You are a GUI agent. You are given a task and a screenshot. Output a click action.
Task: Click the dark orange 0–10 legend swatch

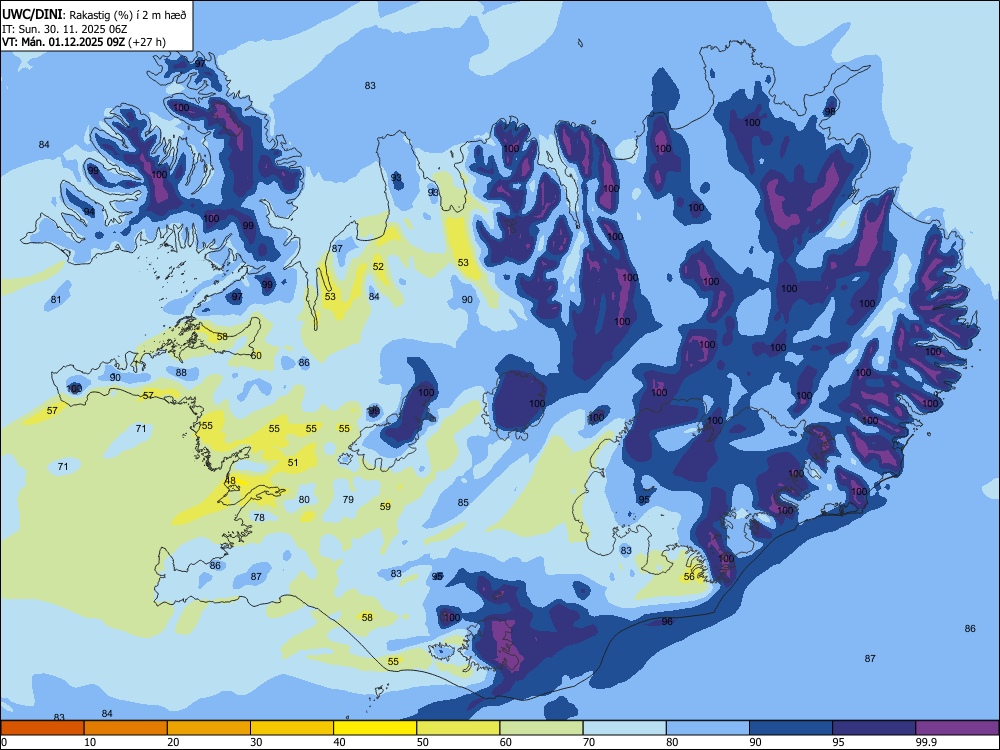[x=42, y=728]
